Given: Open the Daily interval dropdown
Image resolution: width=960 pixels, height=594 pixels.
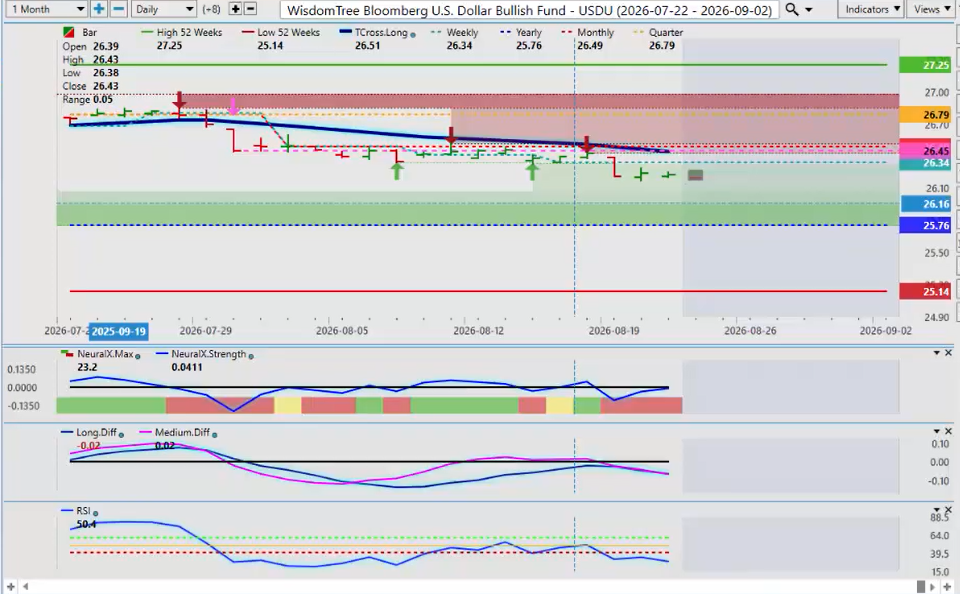Looking at the screenshot, I should (163, 9).
